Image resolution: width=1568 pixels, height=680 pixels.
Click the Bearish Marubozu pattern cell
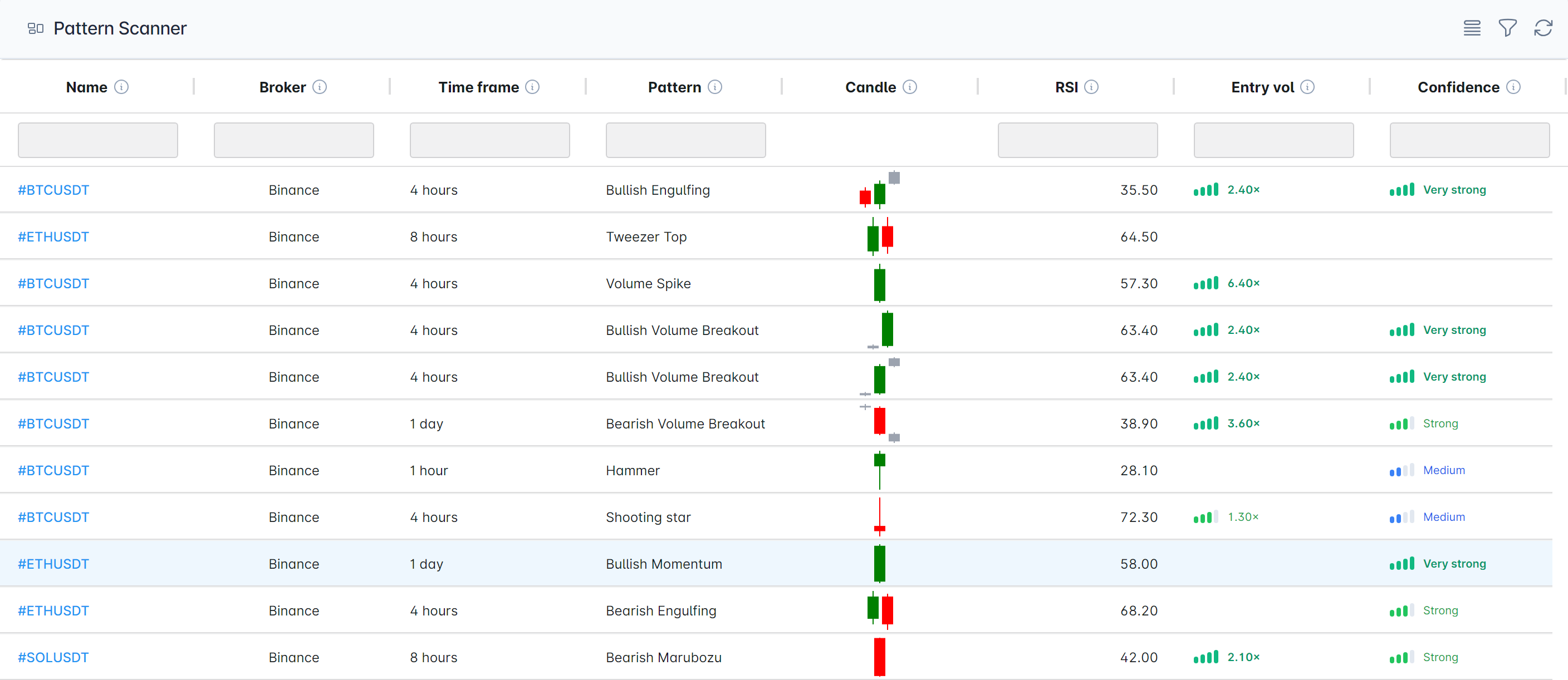[664, 657]
